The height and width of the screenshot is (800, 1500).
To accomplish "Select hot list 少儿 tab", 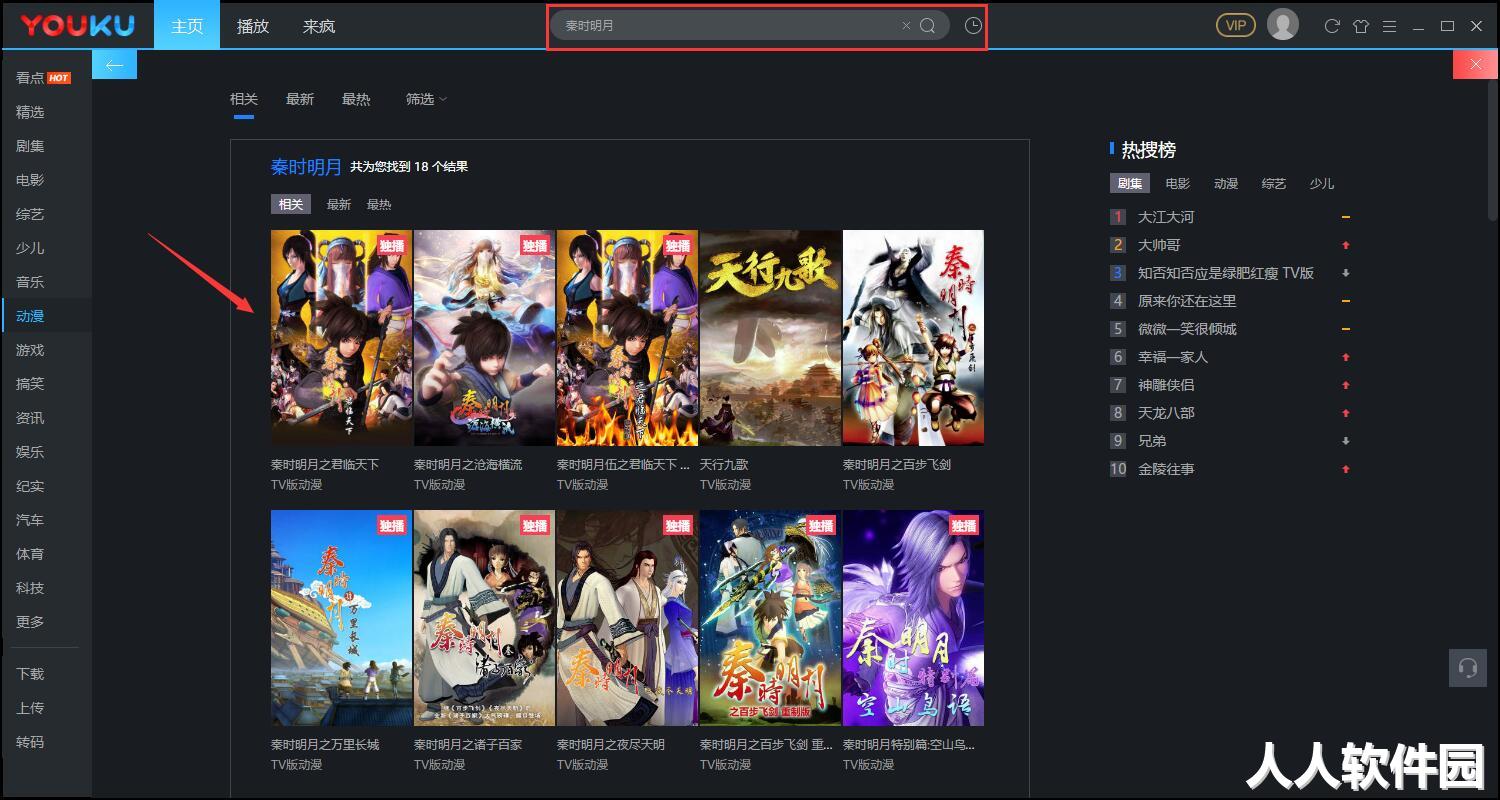I will [1322, 184].
